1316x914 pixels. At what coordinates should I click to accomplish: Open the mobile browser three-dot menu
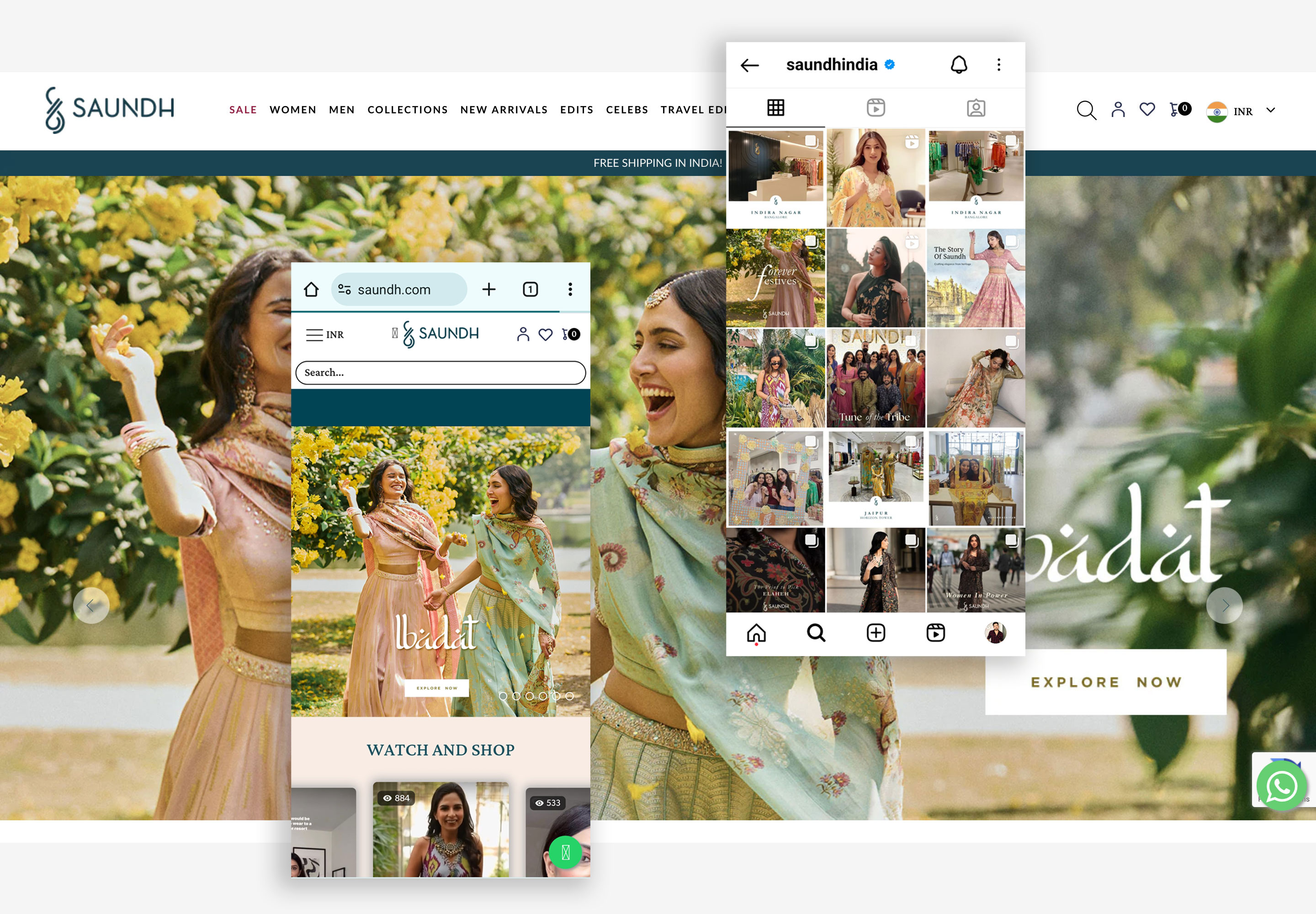click(x=570, y=289)
